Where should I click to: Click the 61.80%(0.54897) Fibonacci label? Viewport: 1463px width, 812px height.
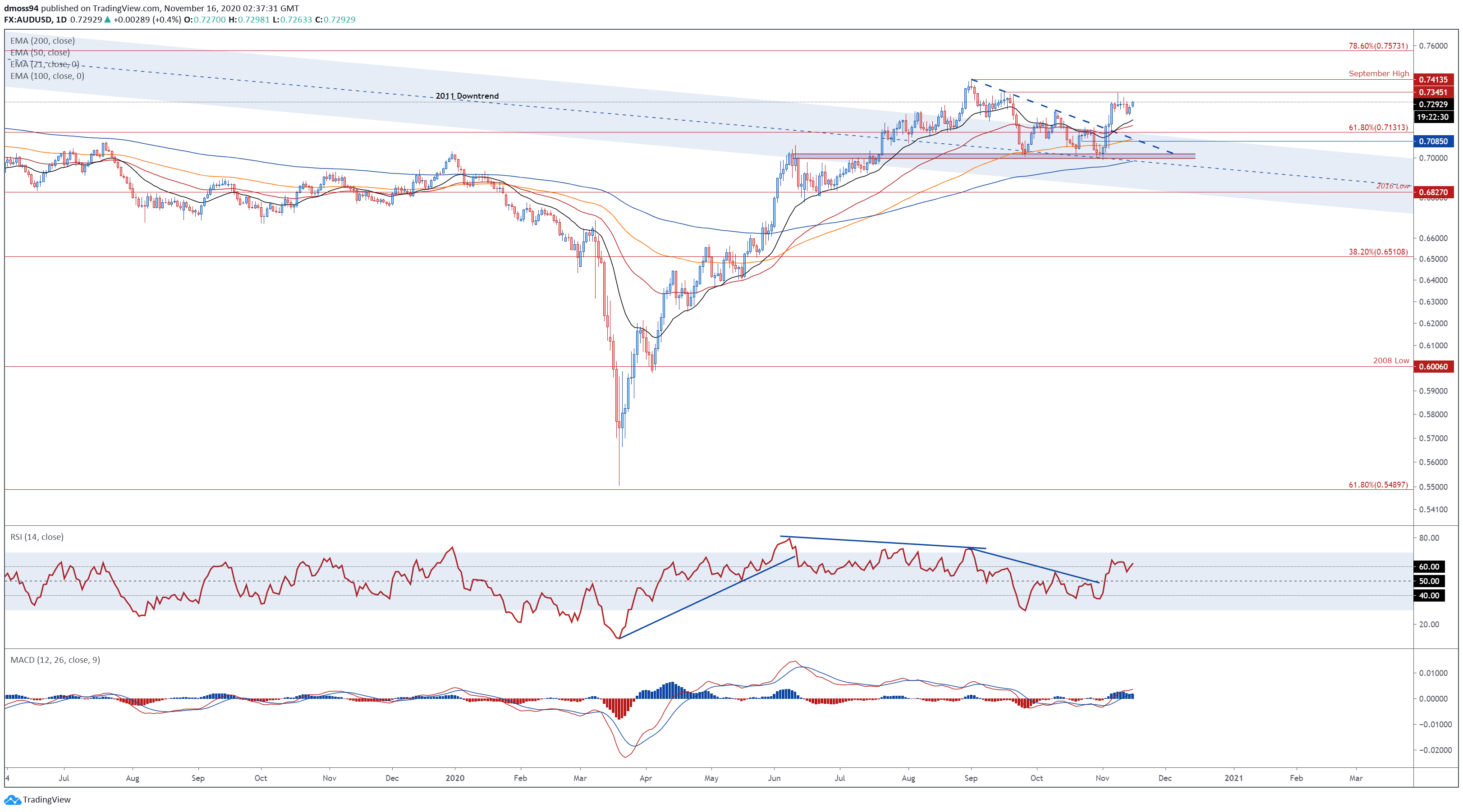point(1378,484)
